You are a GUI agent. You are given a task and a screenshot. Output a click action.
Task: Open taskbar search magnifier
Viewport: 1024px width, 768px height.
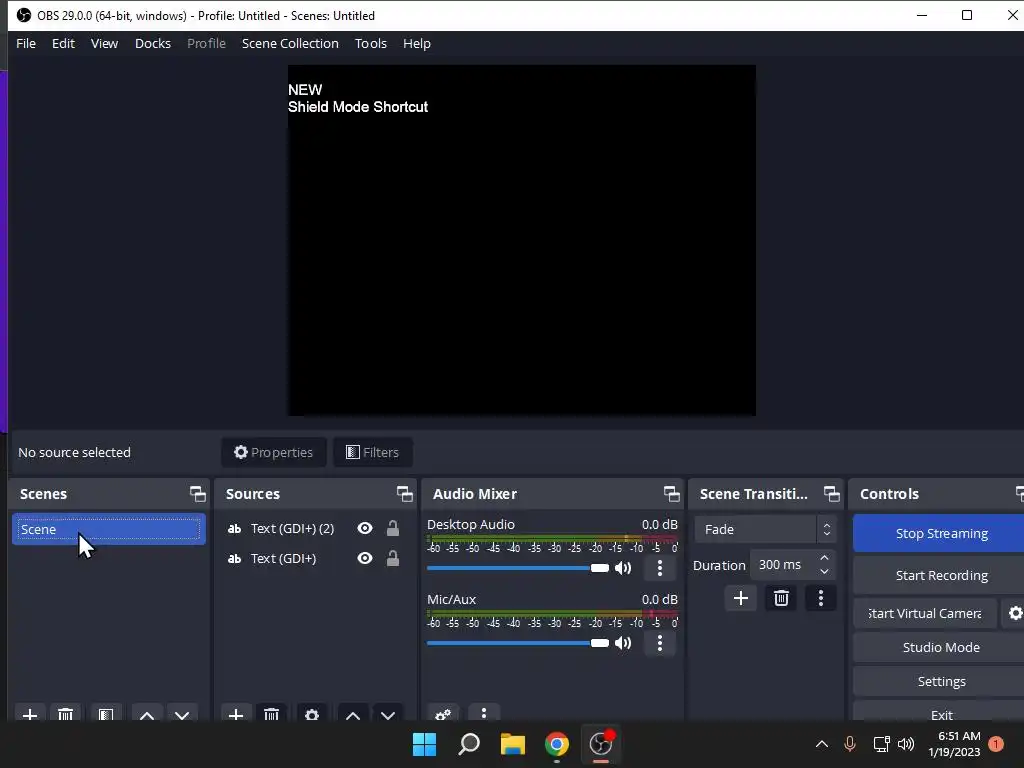coord(469,744)
